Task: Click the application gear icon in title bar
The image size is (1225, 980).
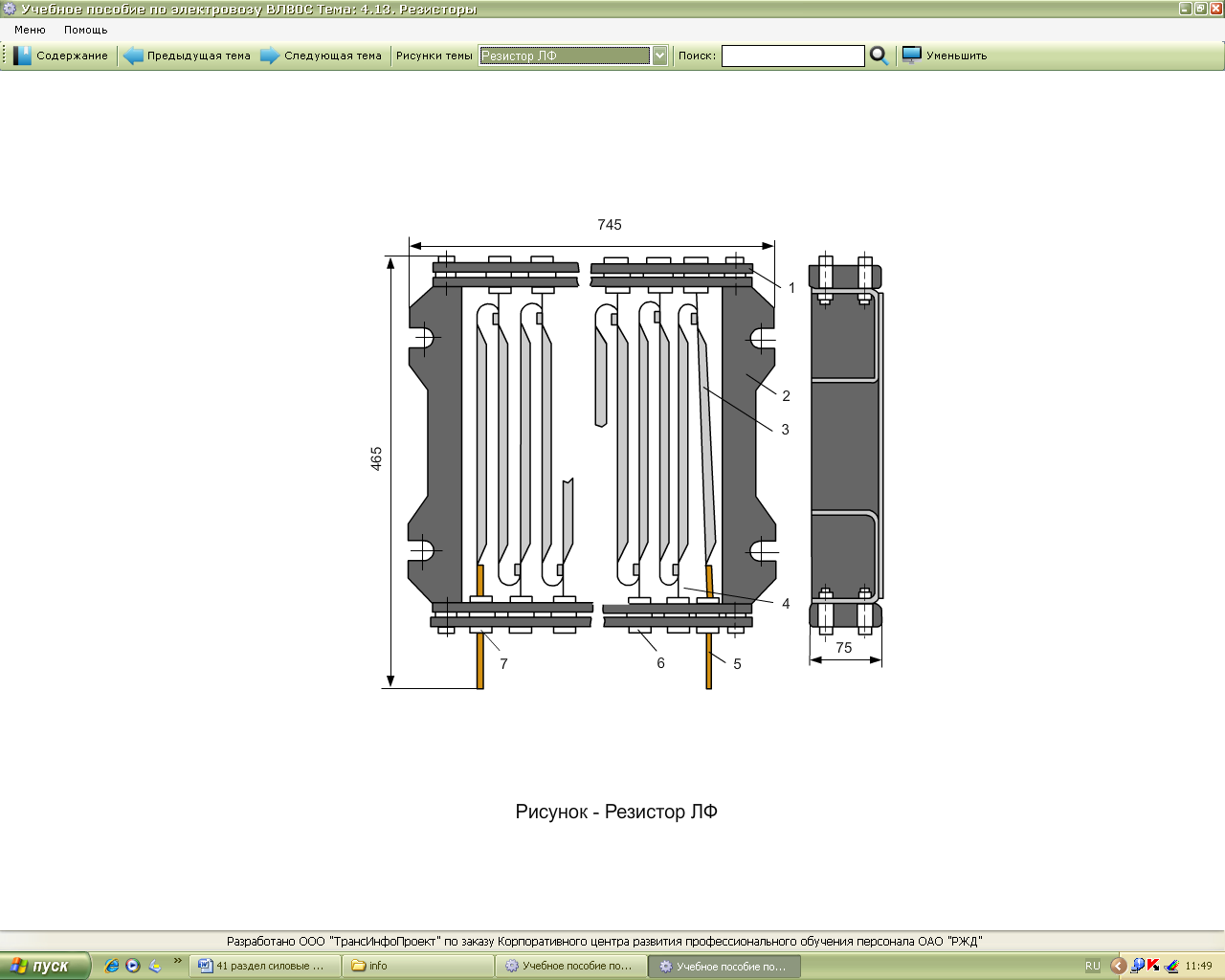Action: [x=10, y=9]
